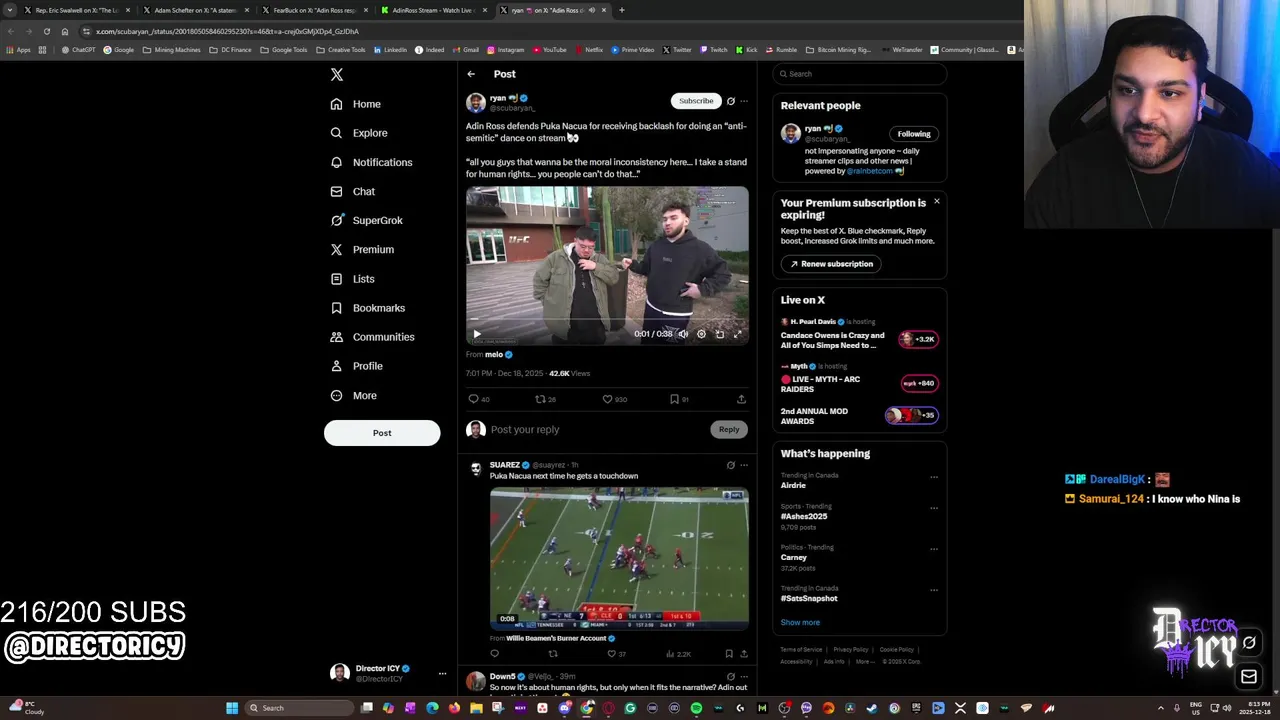Viewport: 1280px width, 720px height.
Task: Repost the post with 26 reposts
Action: pyautogui.click(x=545, y=399)
